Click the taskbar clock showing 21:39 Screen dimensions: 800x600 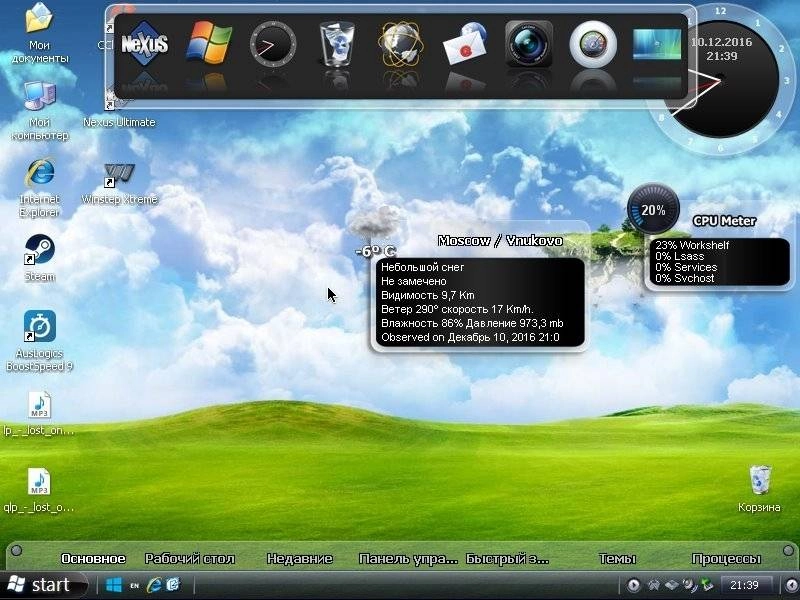[x=744, y=585]
